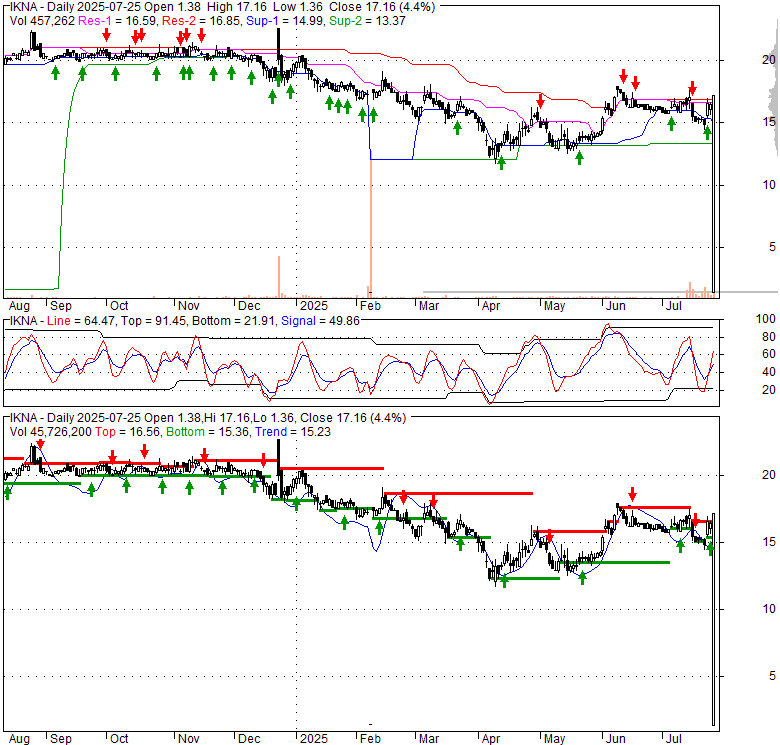Click the Apr label on bottom chart's time axis
780x745 pixels.
tap(490, 739)
